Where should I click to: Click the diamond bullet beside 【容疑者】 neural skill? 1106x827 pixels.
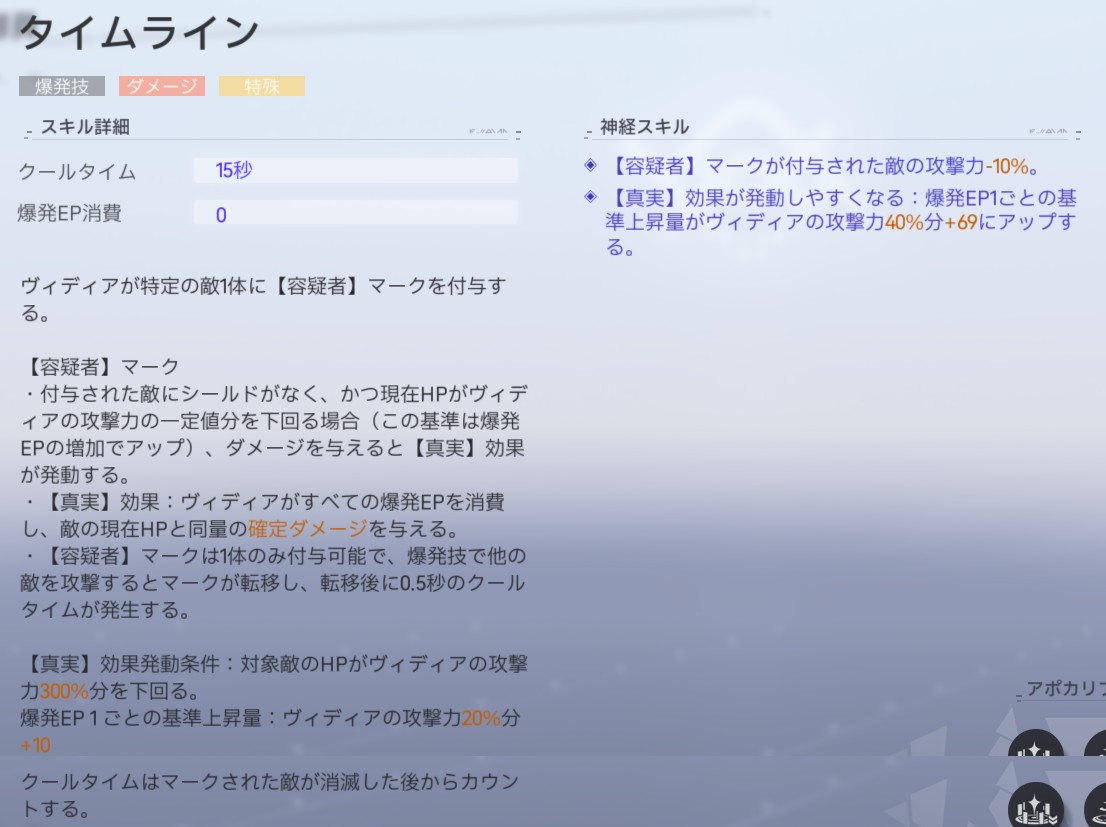point(590,166)
